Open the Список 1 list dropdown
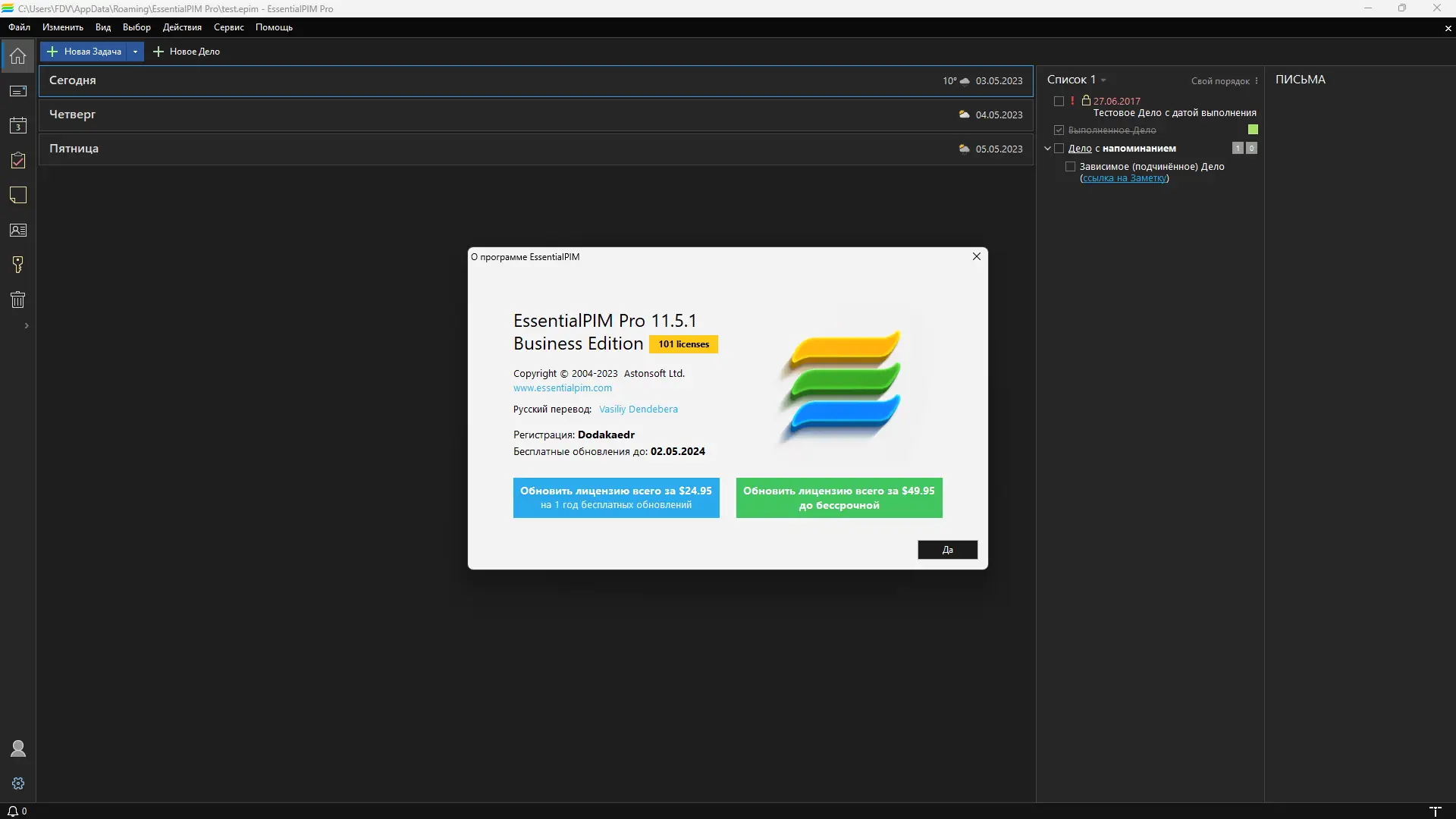1456x819 pixels. pyautogui.click(x=1103, y=80)
